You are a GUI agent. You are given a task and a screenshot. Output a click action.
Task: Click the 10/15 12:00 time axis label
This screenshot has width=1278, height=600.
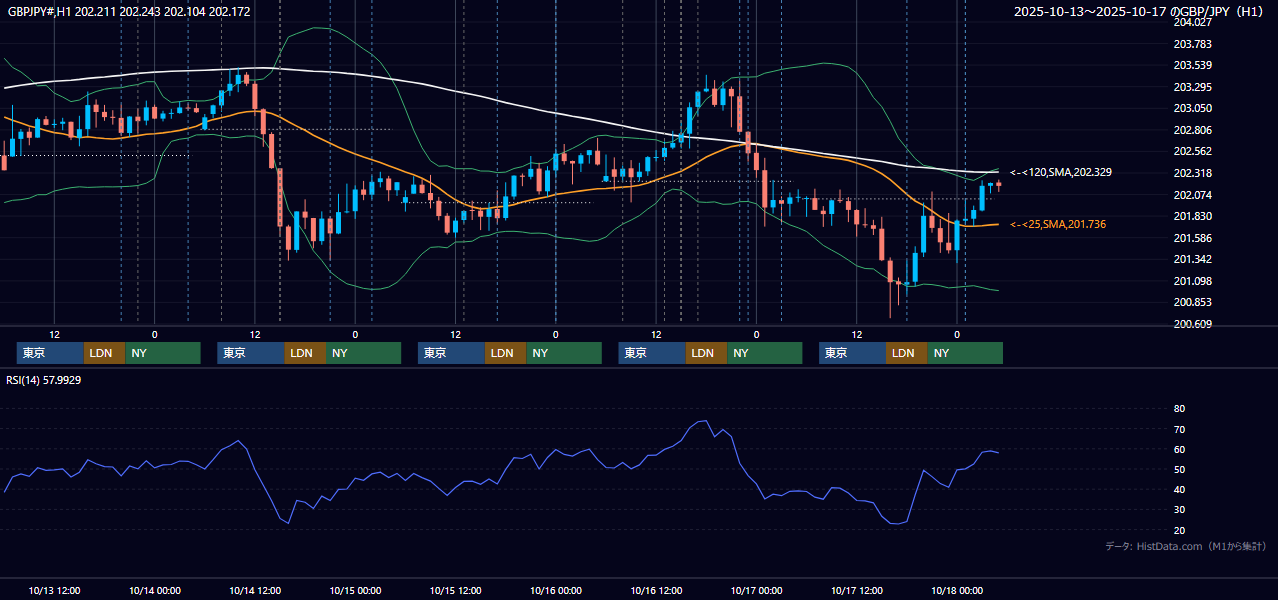455,590
